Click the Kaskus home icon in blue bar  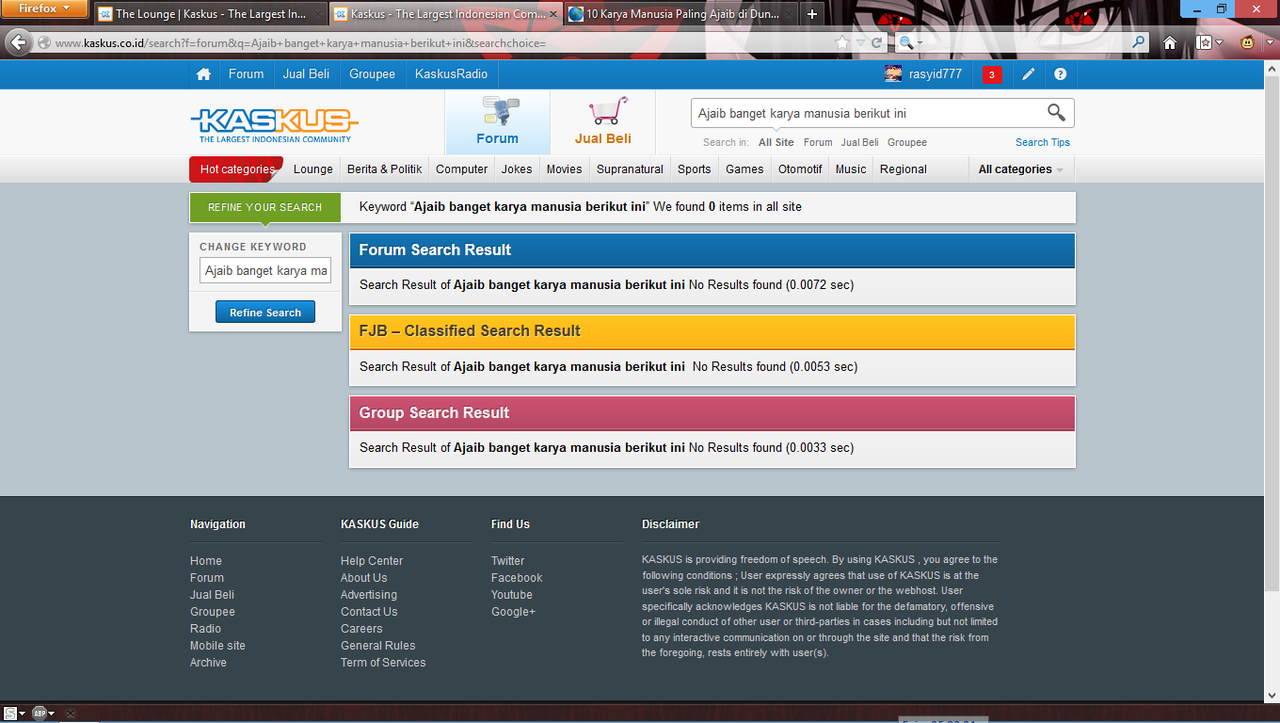(204, 74)
